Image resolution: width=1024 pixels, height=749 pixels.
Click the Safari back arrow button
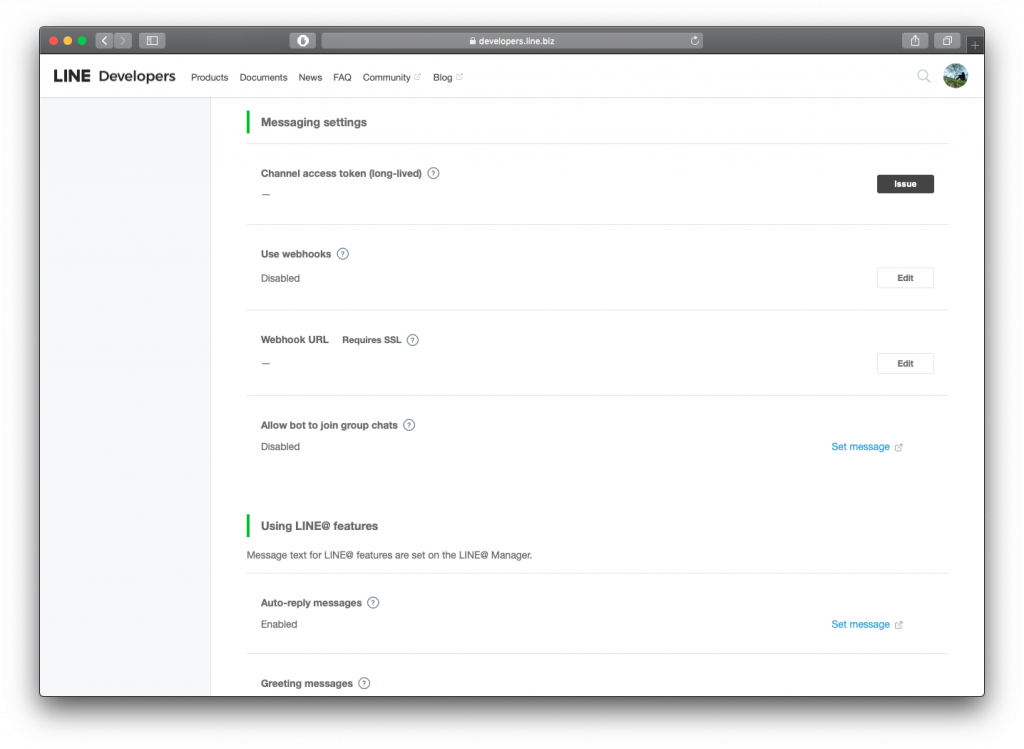tap(104, 40)
